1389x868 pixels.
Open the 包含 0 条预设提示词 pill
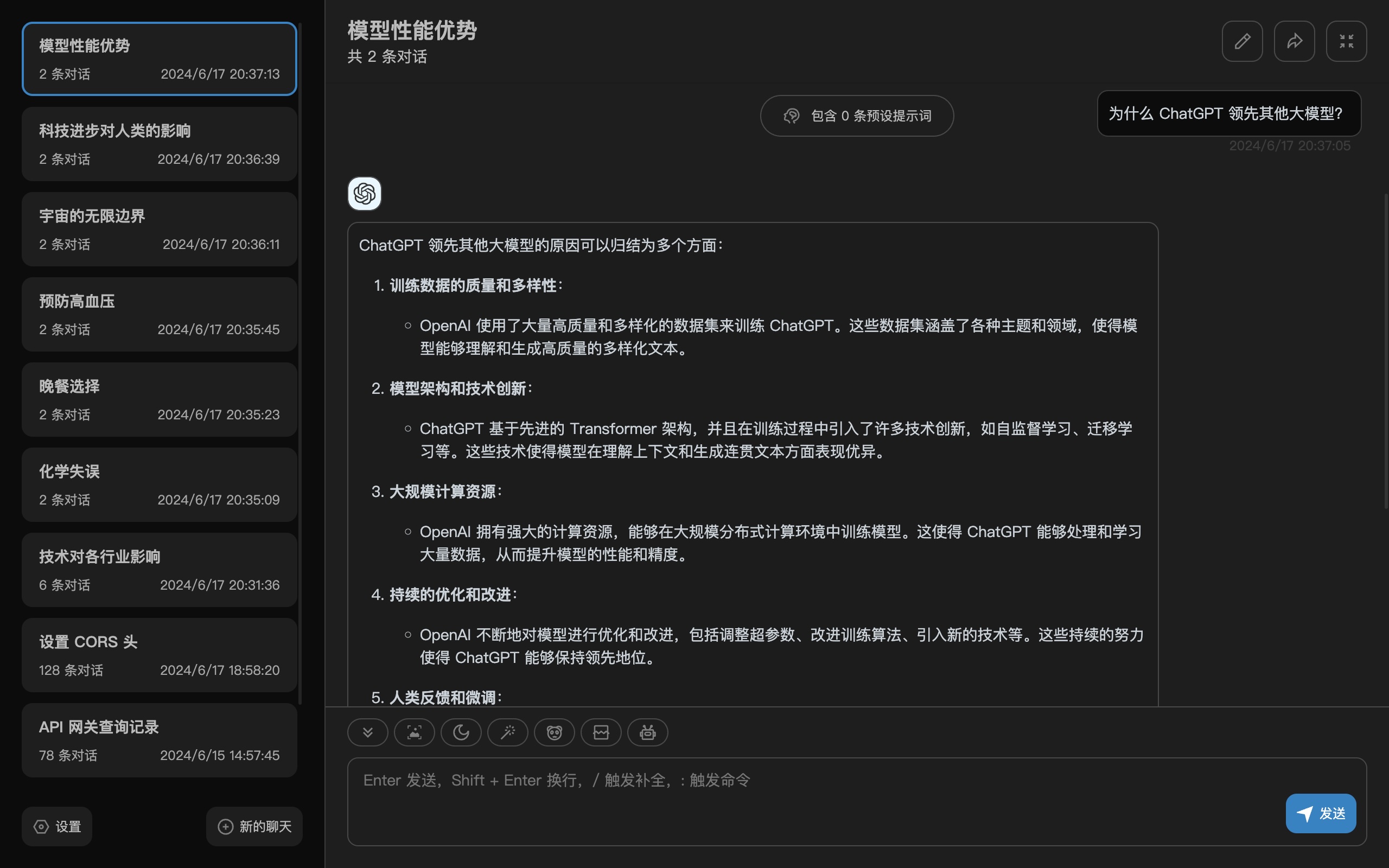coord(857,116)
